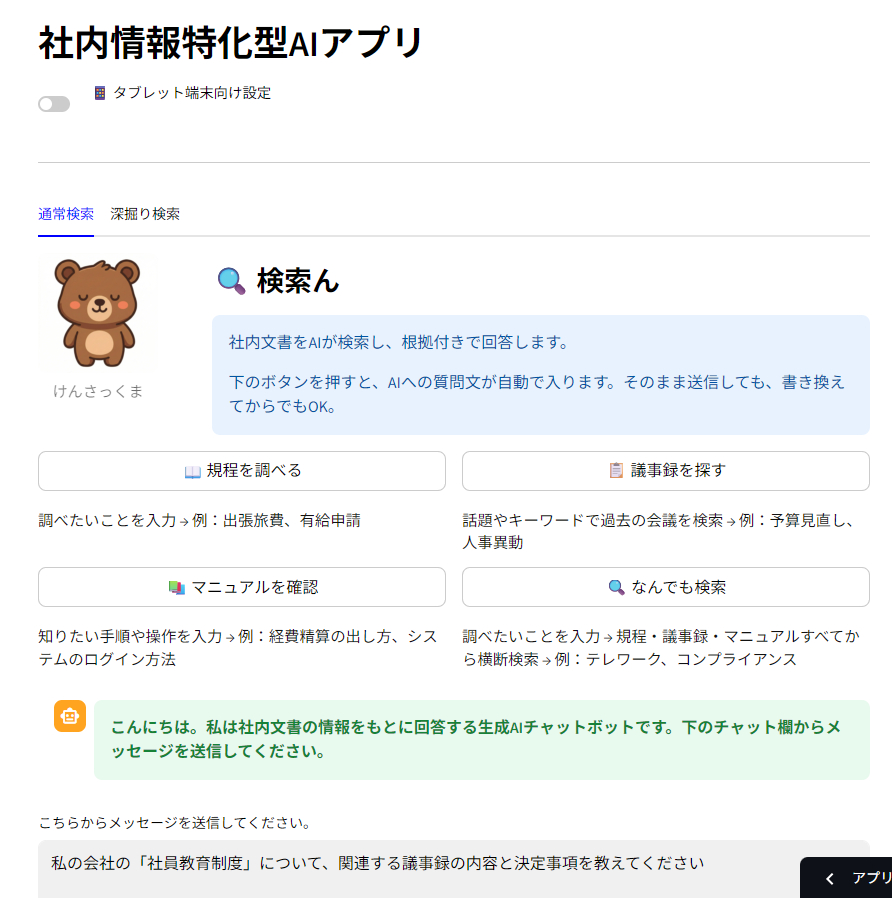Click the orange chatbot avatar icon
This screenshot has width=892, height=898.
[70, 716]
